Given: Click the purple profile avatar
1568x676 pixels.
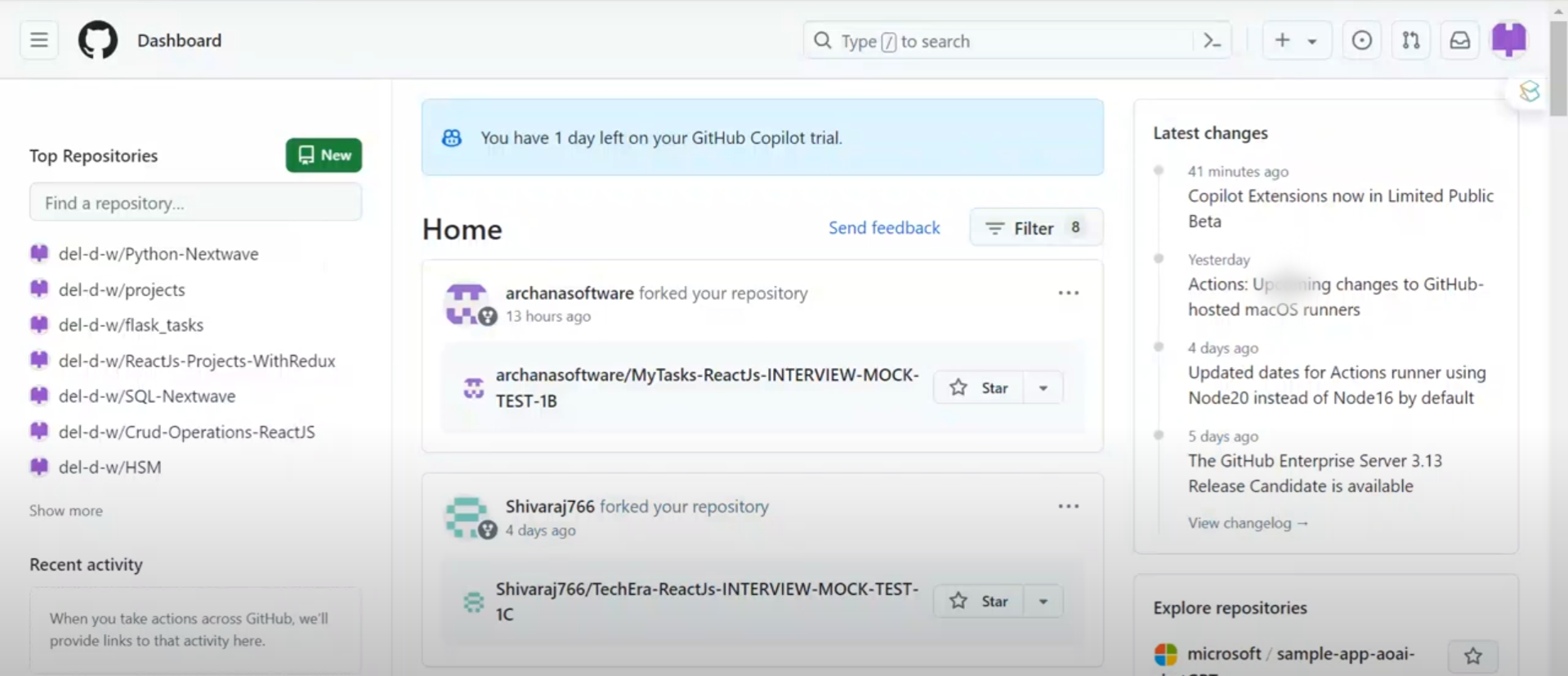Looking at the screenshot, I should pos(1508,39).
